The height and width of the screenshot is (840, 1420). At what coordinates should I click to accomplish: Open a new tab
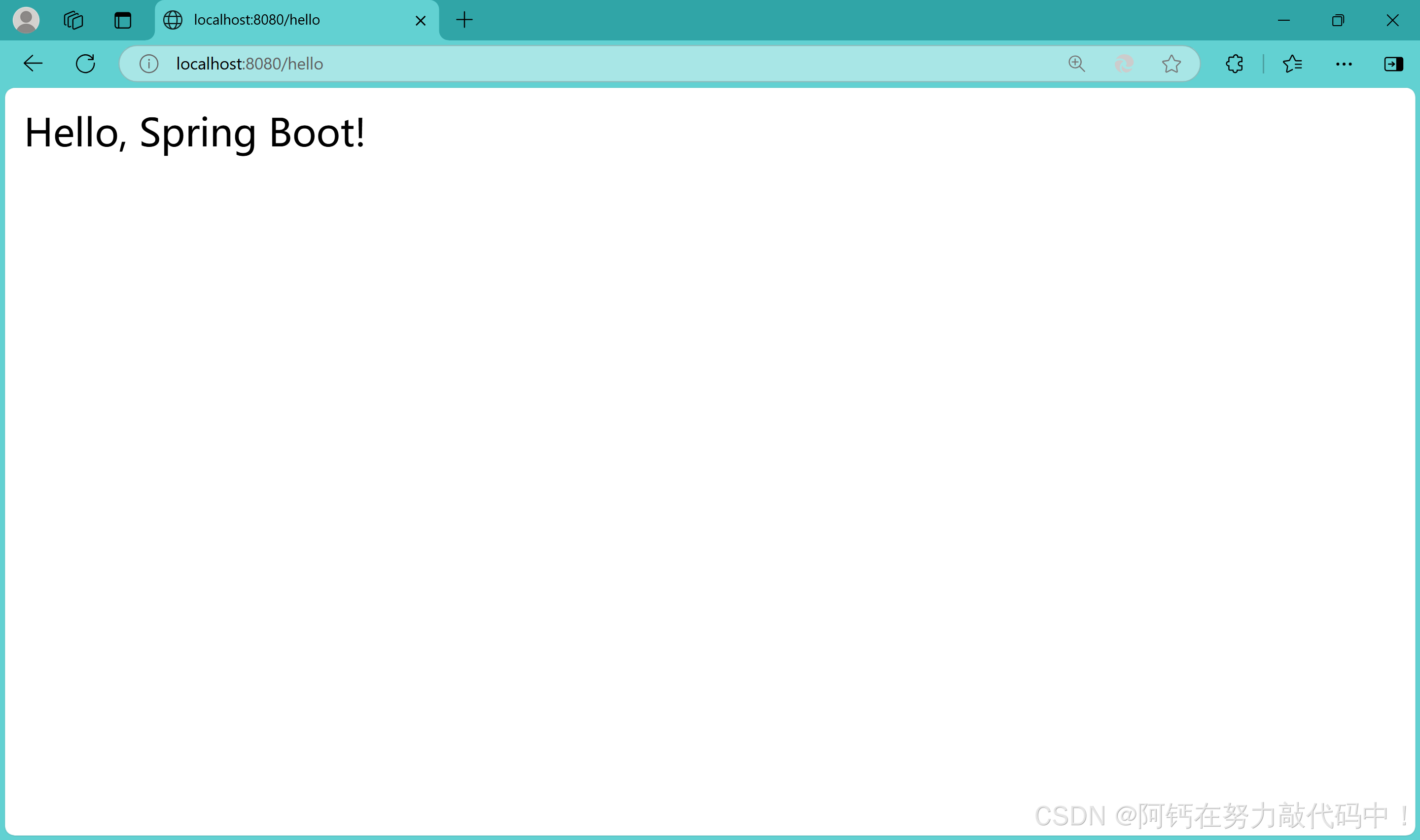[464, 20]
